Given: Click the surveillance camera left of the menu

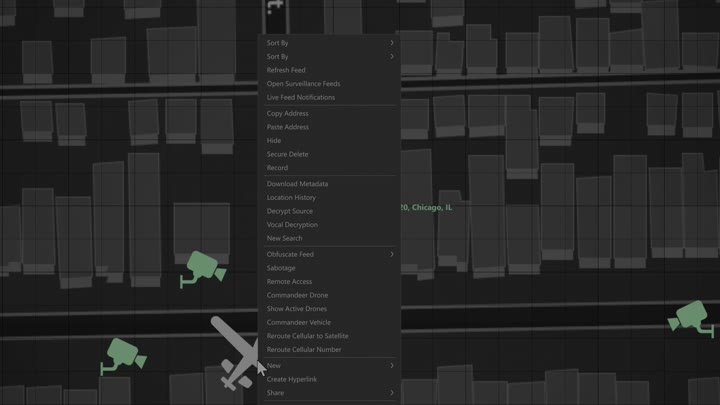Looking at the screenshot, I should pyautogui.click(x=204, y=268).
